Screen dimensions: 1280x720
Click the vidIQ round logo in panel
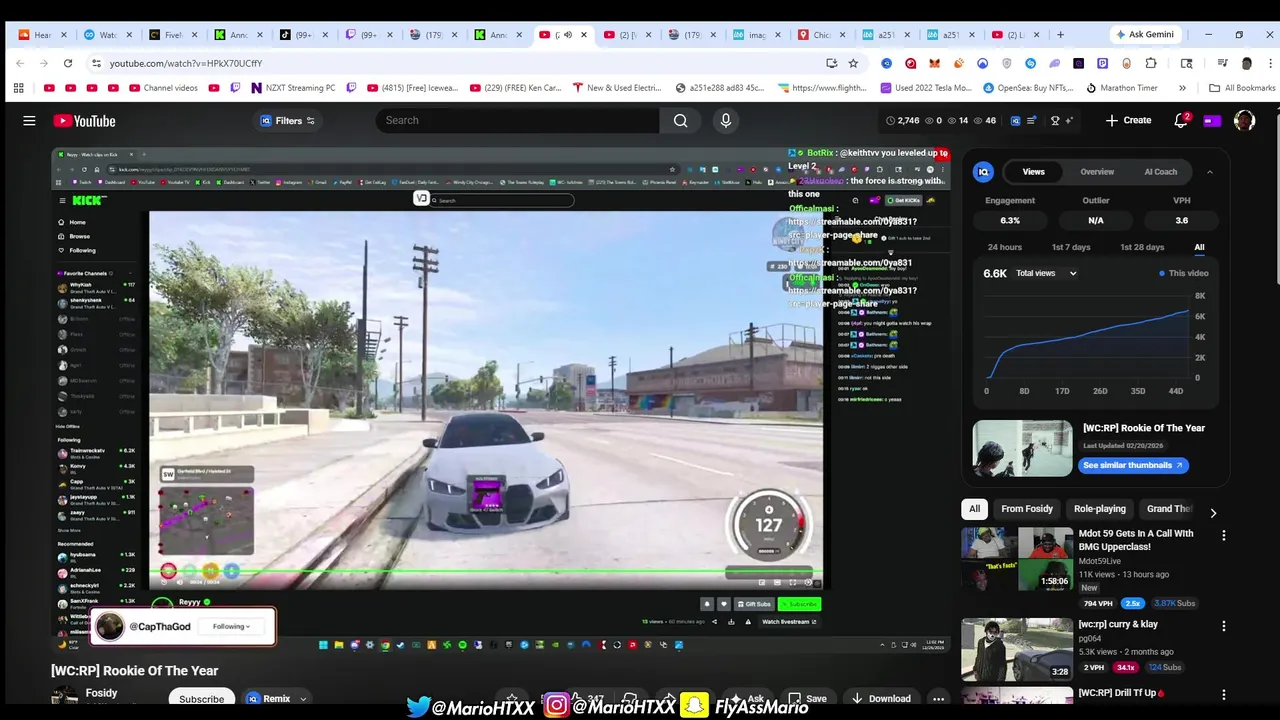click(984, 172)
